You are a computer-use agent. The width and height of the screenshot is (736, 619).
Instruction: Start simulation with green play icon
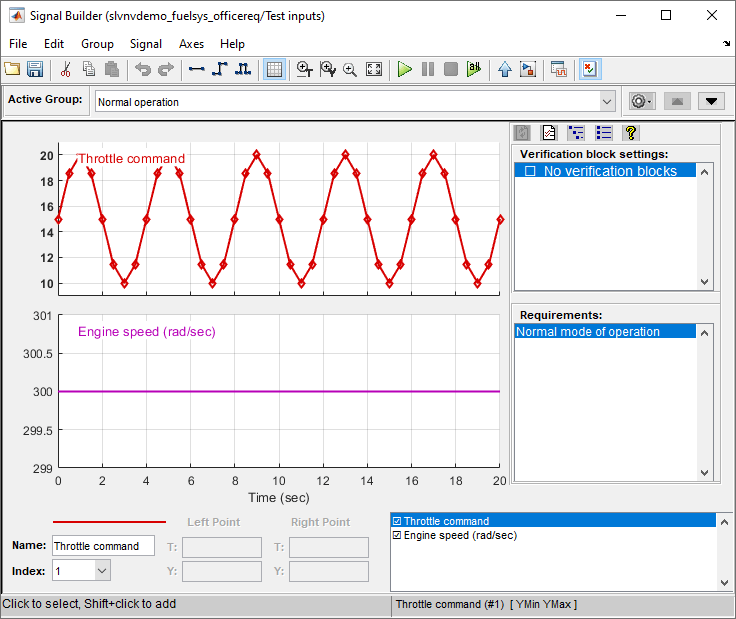point(404,69)
